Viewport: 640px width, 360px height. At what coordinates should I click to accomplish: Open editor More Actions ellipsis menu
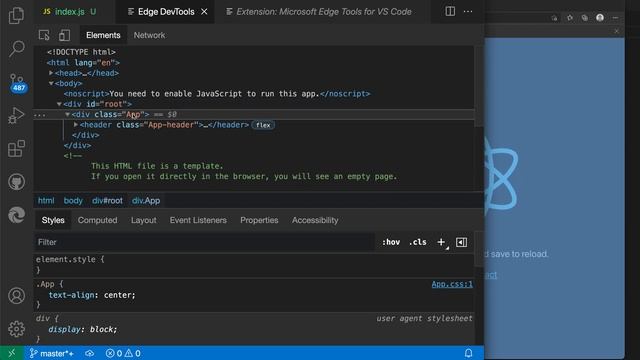(468, 11)
